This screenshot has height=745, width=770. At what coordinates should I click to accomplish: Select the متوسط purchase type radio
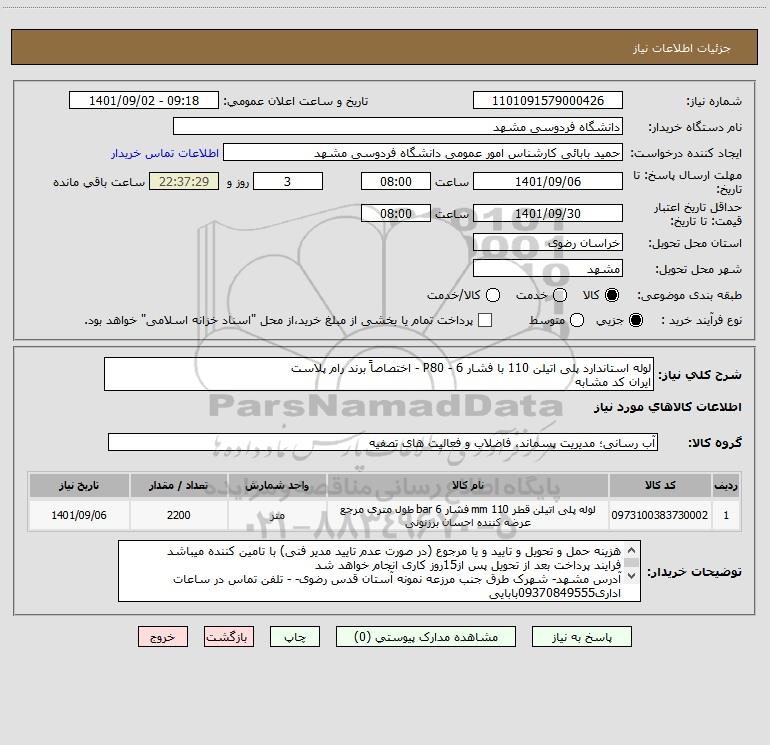point(577,320)
